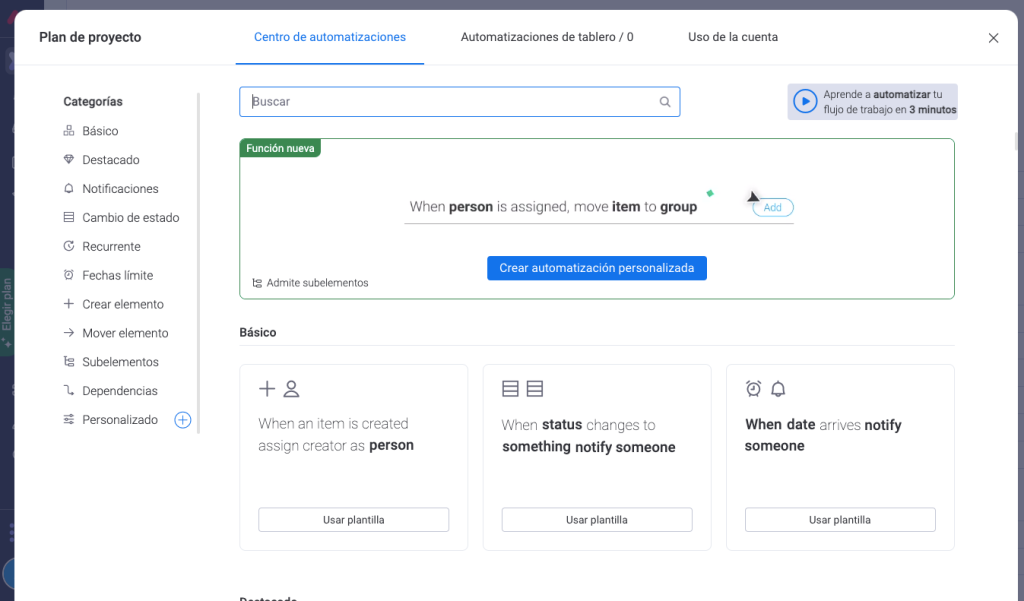Use template for item created automation
The height and width of the screenshot is (601, 1024).
353,520
